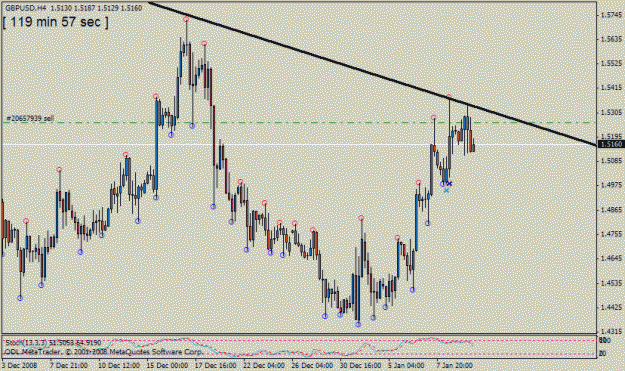Click the 1.4755 price scale label
Viewport: 625px width, 371px height.
(x=611, y=234)
